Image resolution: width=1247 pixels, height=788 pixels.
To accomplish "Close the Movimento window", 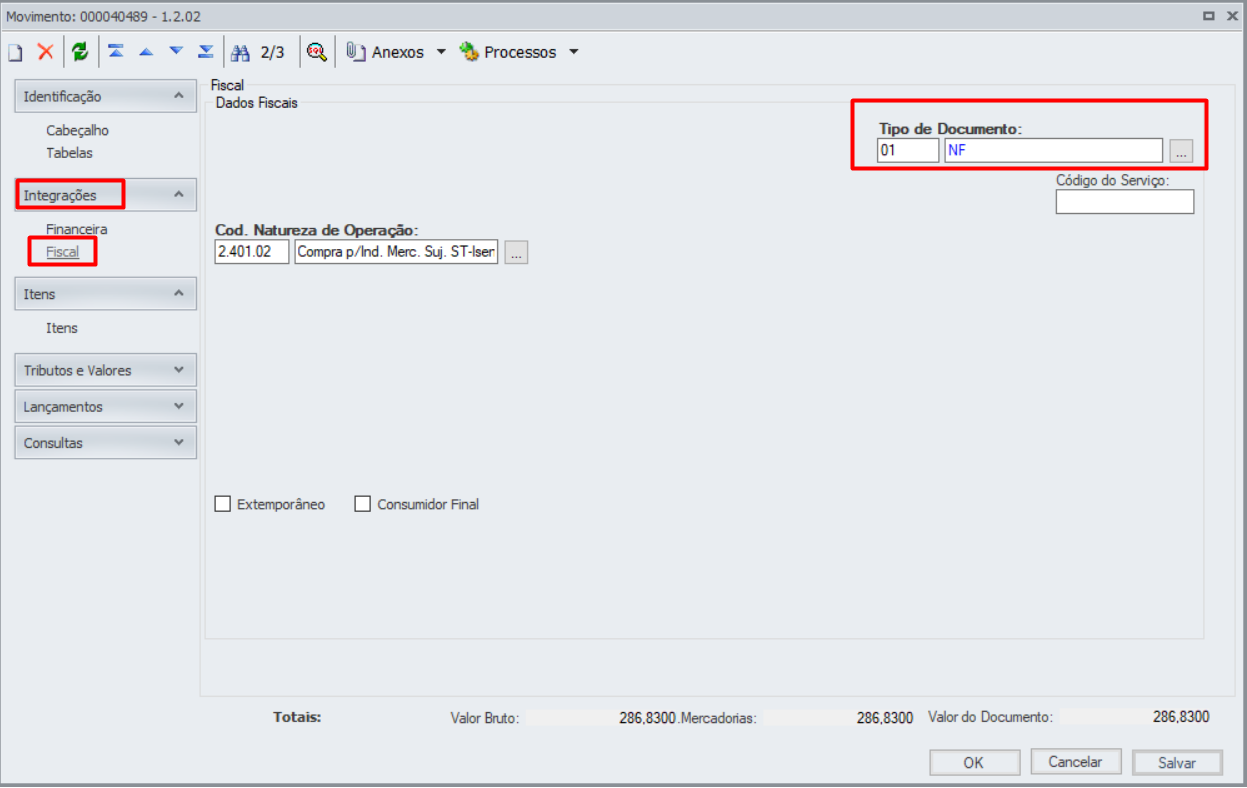I will pyautogui.click(x=1231, y=15).
